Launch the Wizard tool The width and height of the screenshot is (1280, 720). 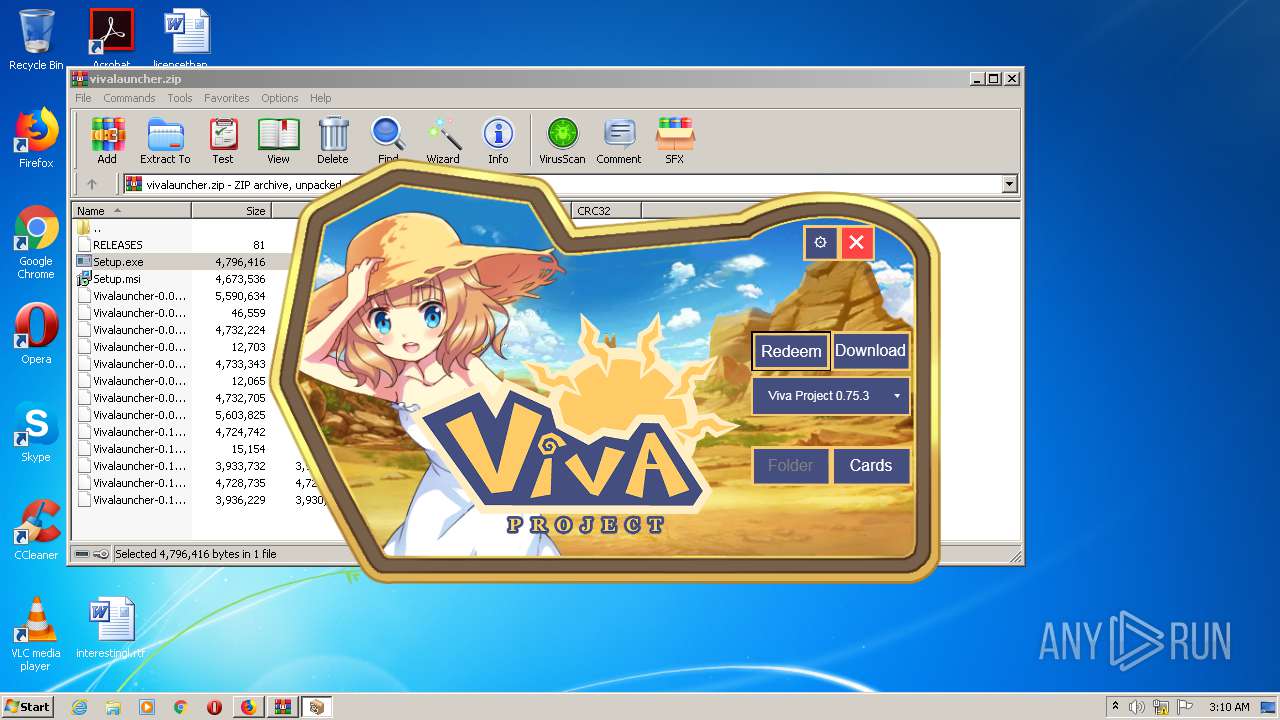click(443, 141)
